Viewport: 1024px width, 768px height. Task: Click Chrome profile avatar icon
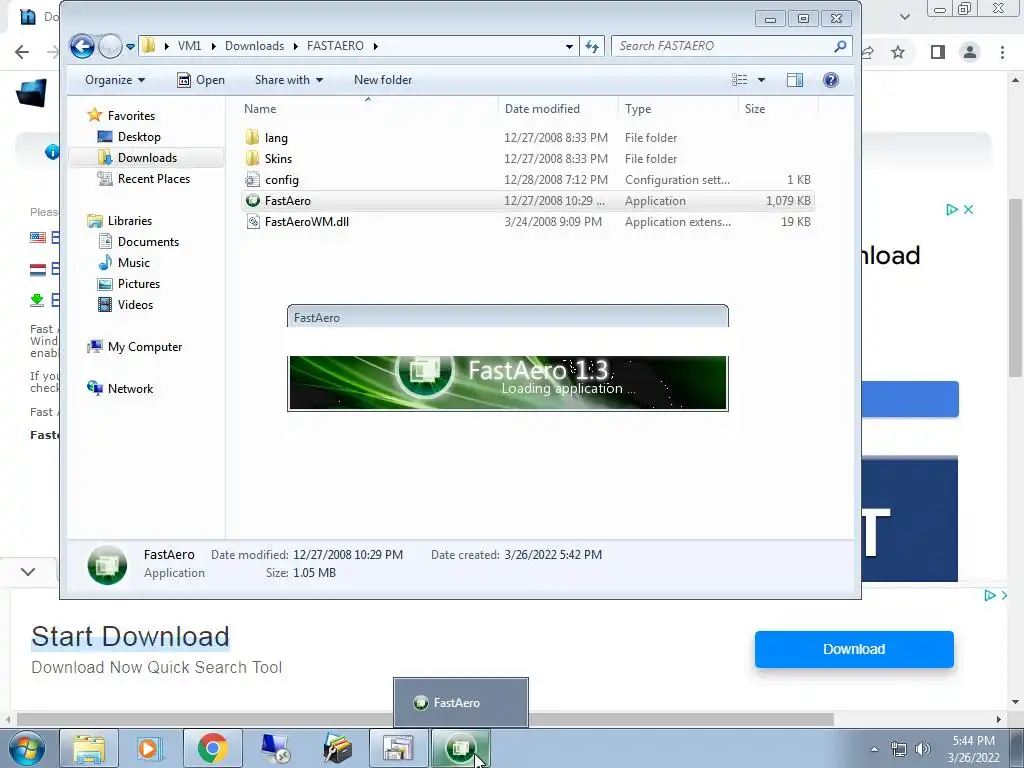970,52
